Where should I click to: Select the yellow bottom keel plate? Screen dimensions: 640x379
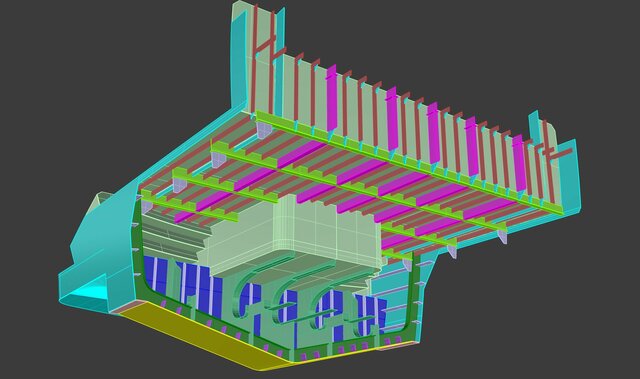tap(204, 335)
